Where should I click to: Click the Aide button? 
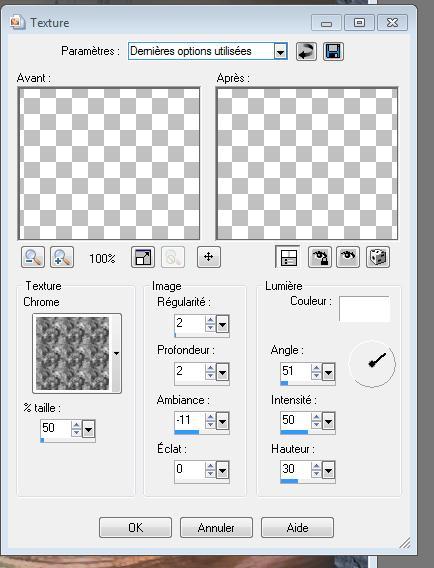coord(297,527)
